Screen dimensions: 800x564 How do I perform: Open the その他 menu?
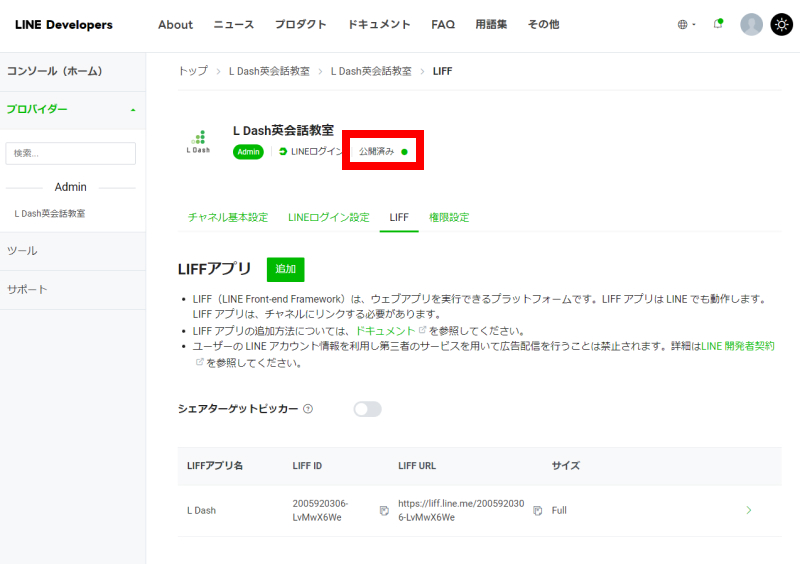click(x=543, y=24)
